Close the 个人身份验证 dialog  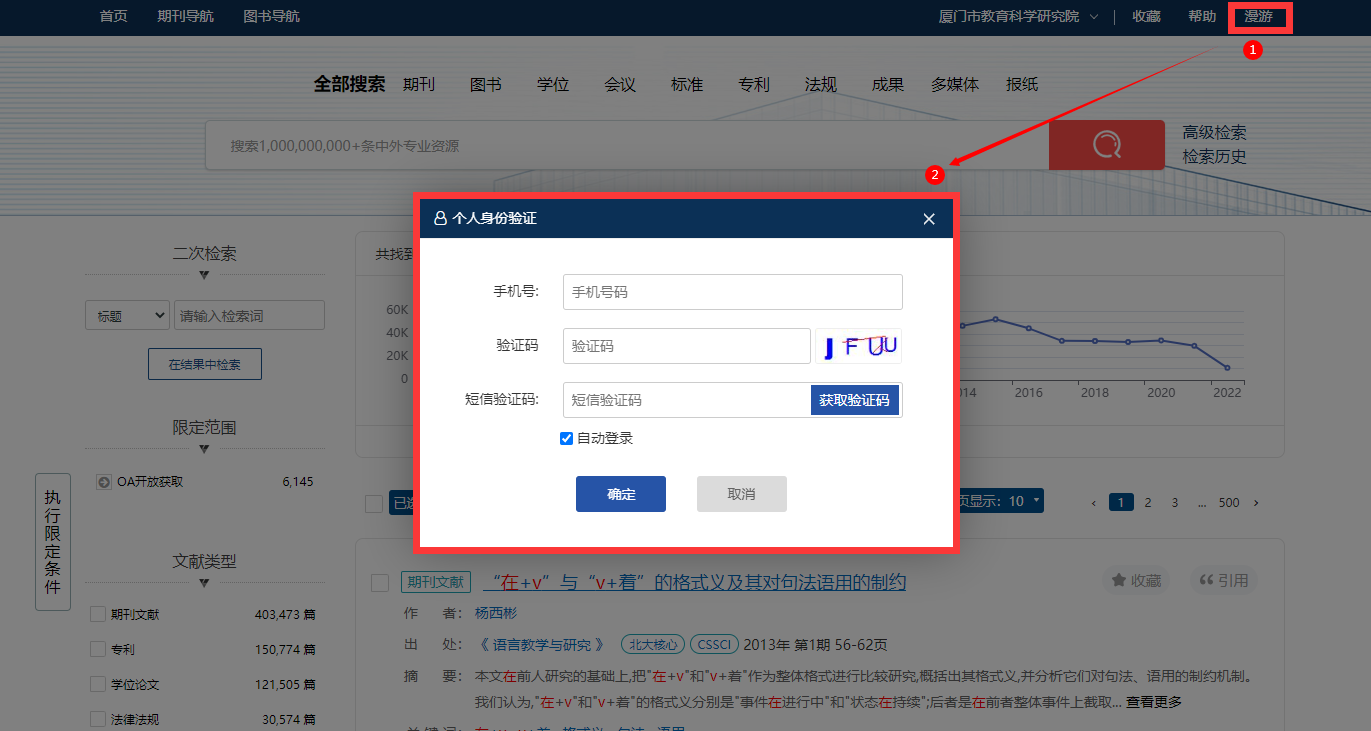click(929, 219)
